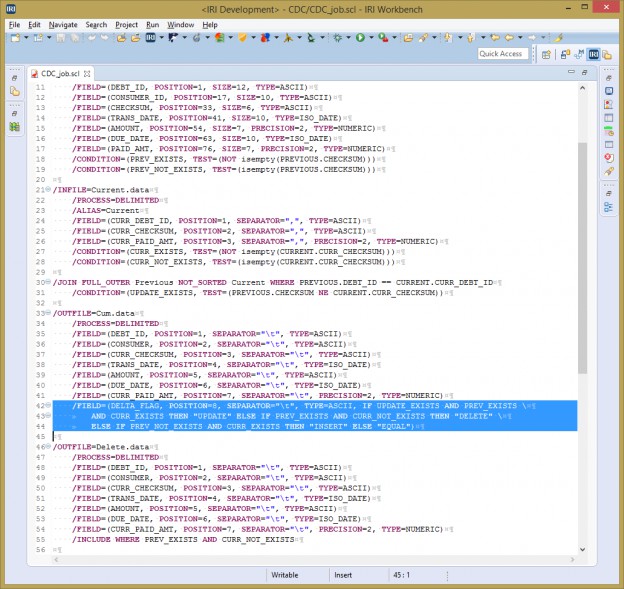Open the Window menu
Image resolution: width=624 pixels, height=589 pixels.
click(180, 25)
